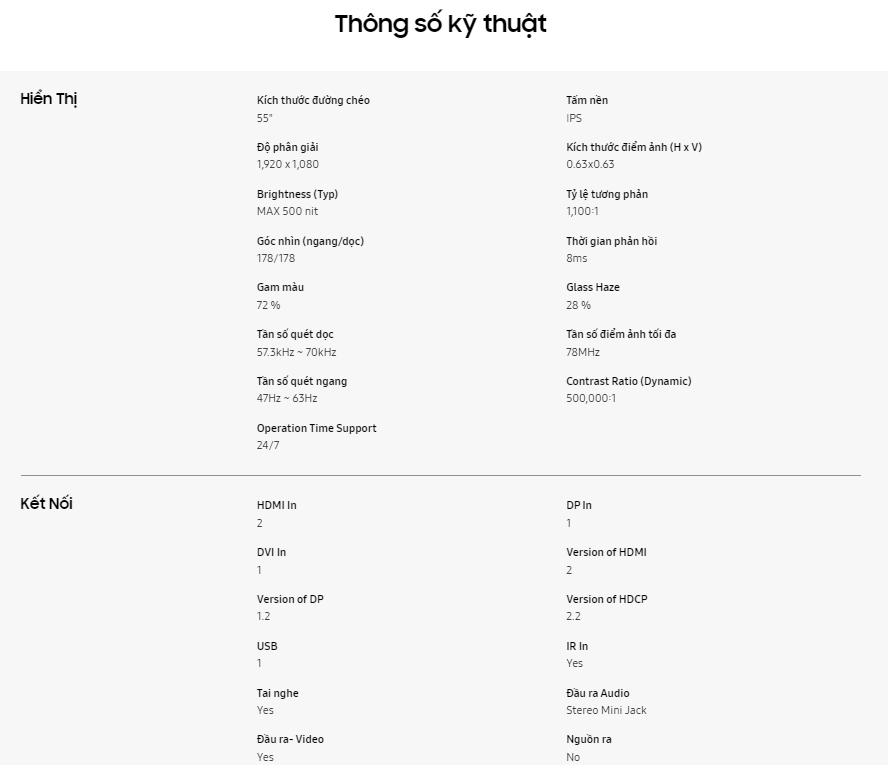Select the "Góc nhìn (ngang/dọc)" label
This screenshot has height=765, width=888.
[310, 241]
